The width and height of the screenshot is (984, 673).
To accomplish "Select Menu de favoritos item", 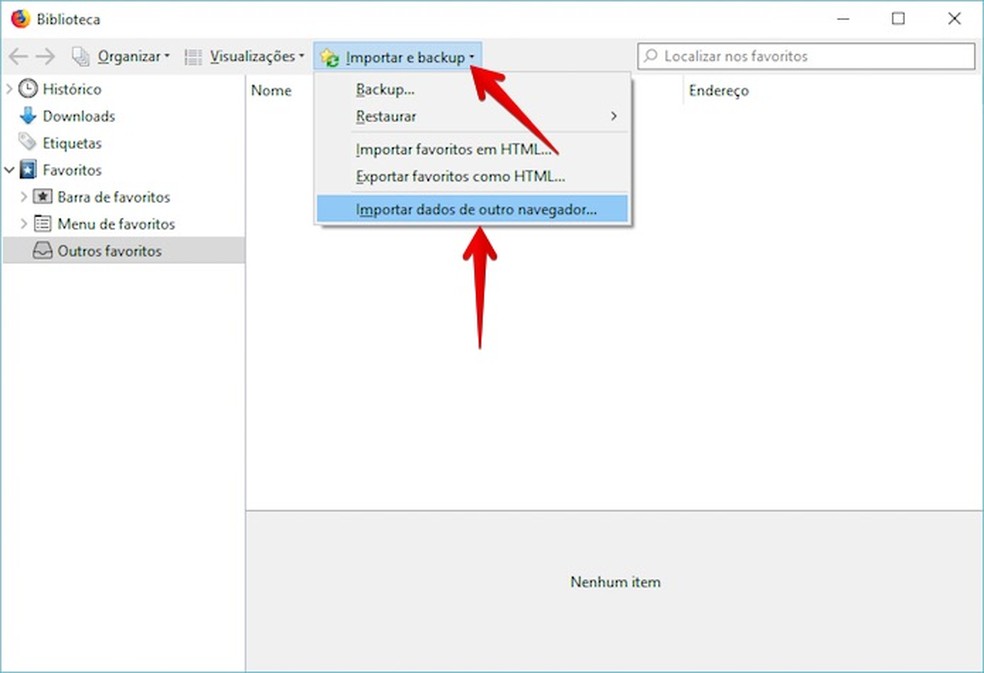I will pyautogui.click(x=116, y=224).
